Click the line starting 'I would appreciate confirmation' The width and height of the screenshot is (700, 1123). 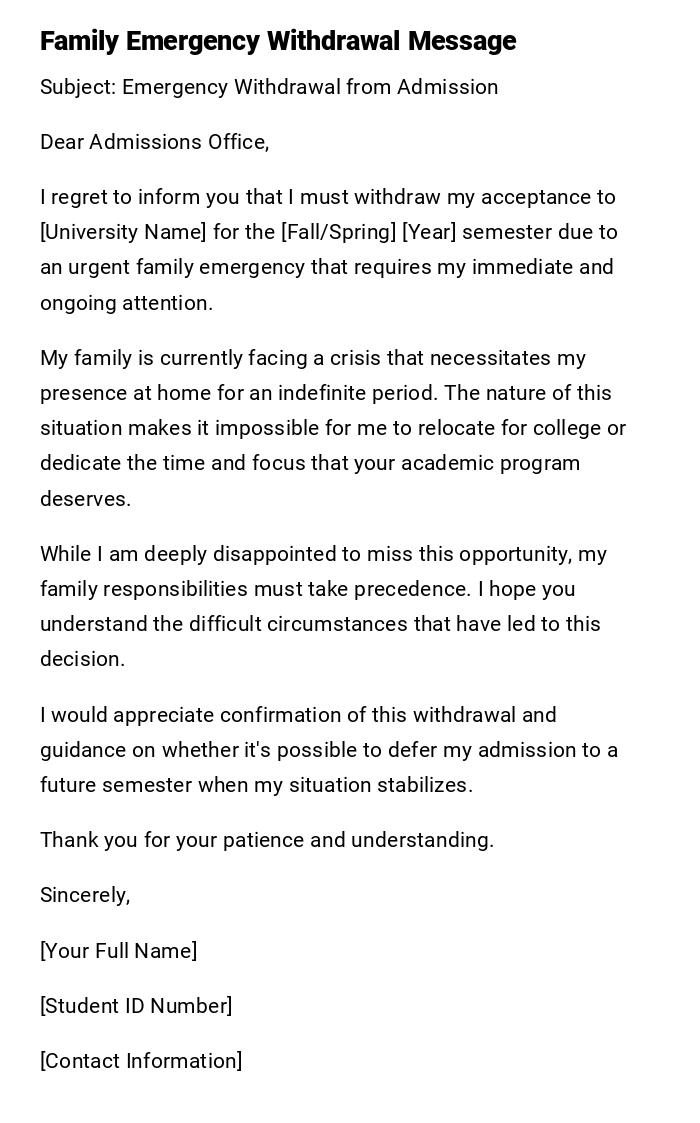pos(298,715)
